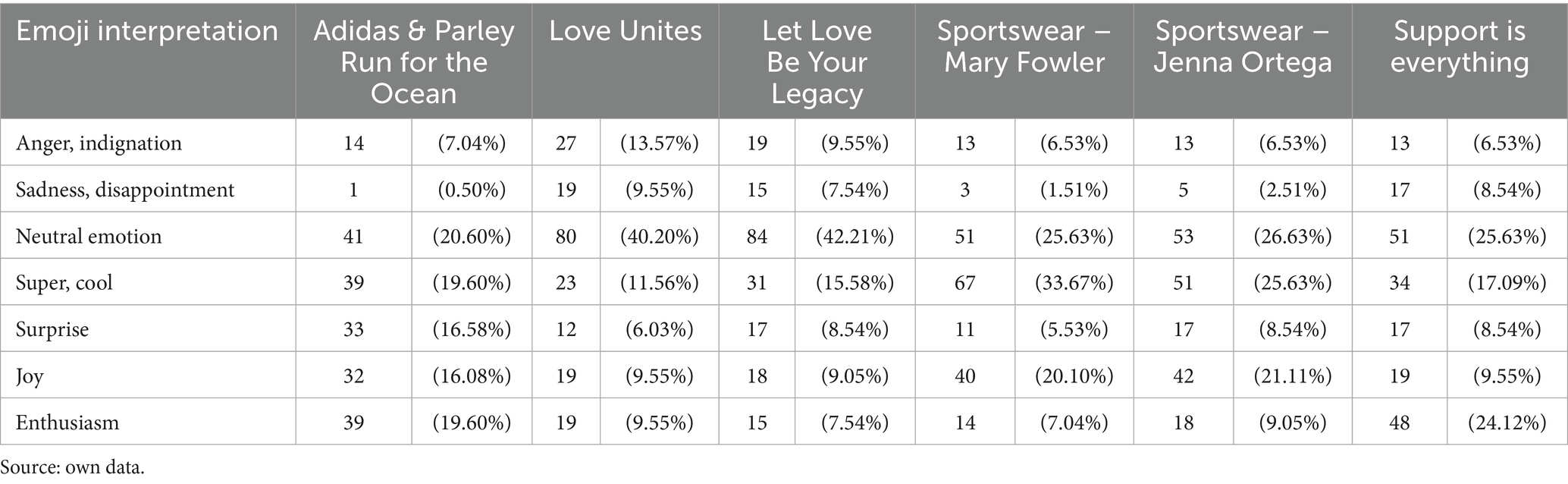Click the Surprise row label
The image size is (1568, 484).
pyautogui.click(x=52, y=329)
